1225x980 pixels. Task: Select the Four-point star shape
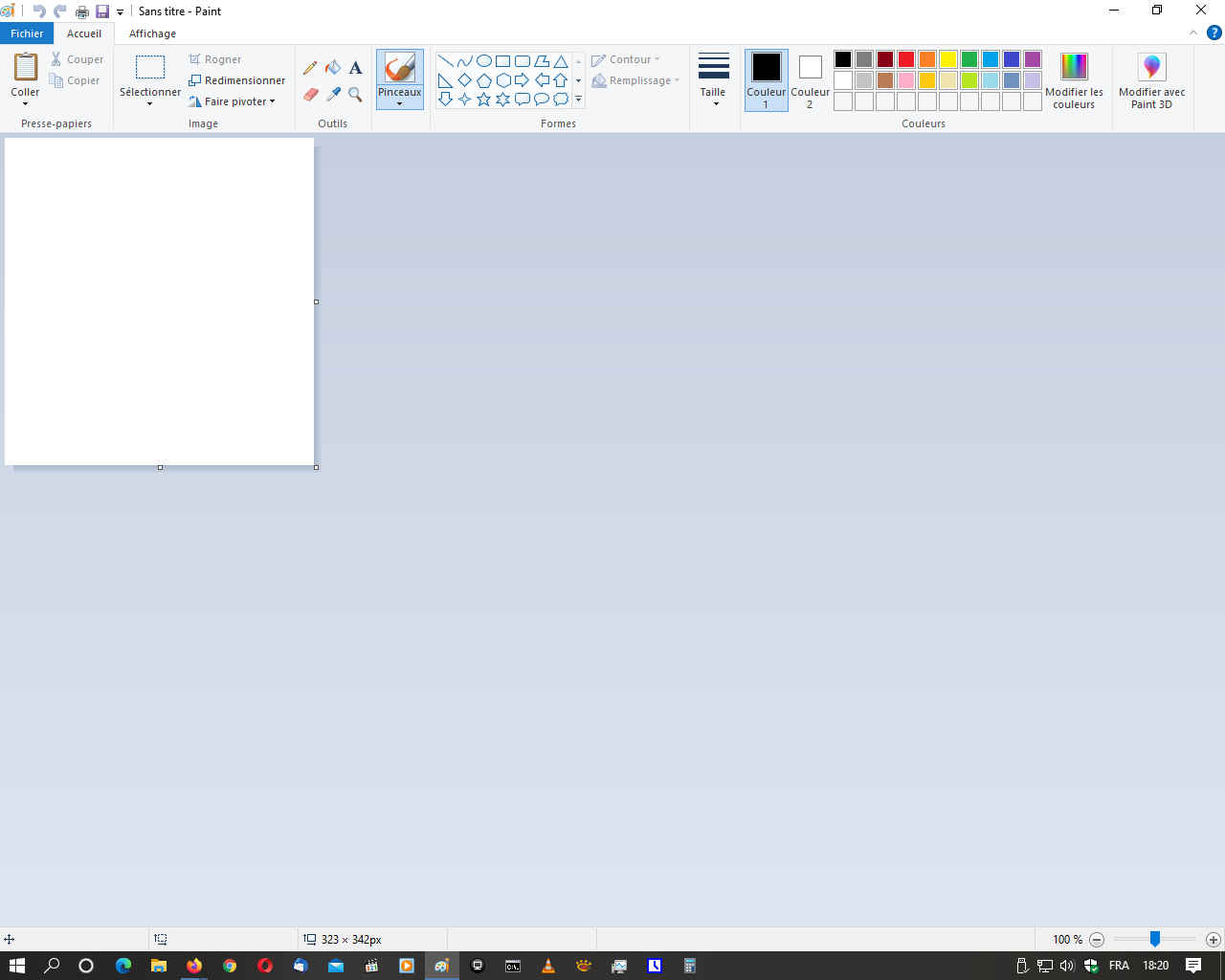[465, 100]
